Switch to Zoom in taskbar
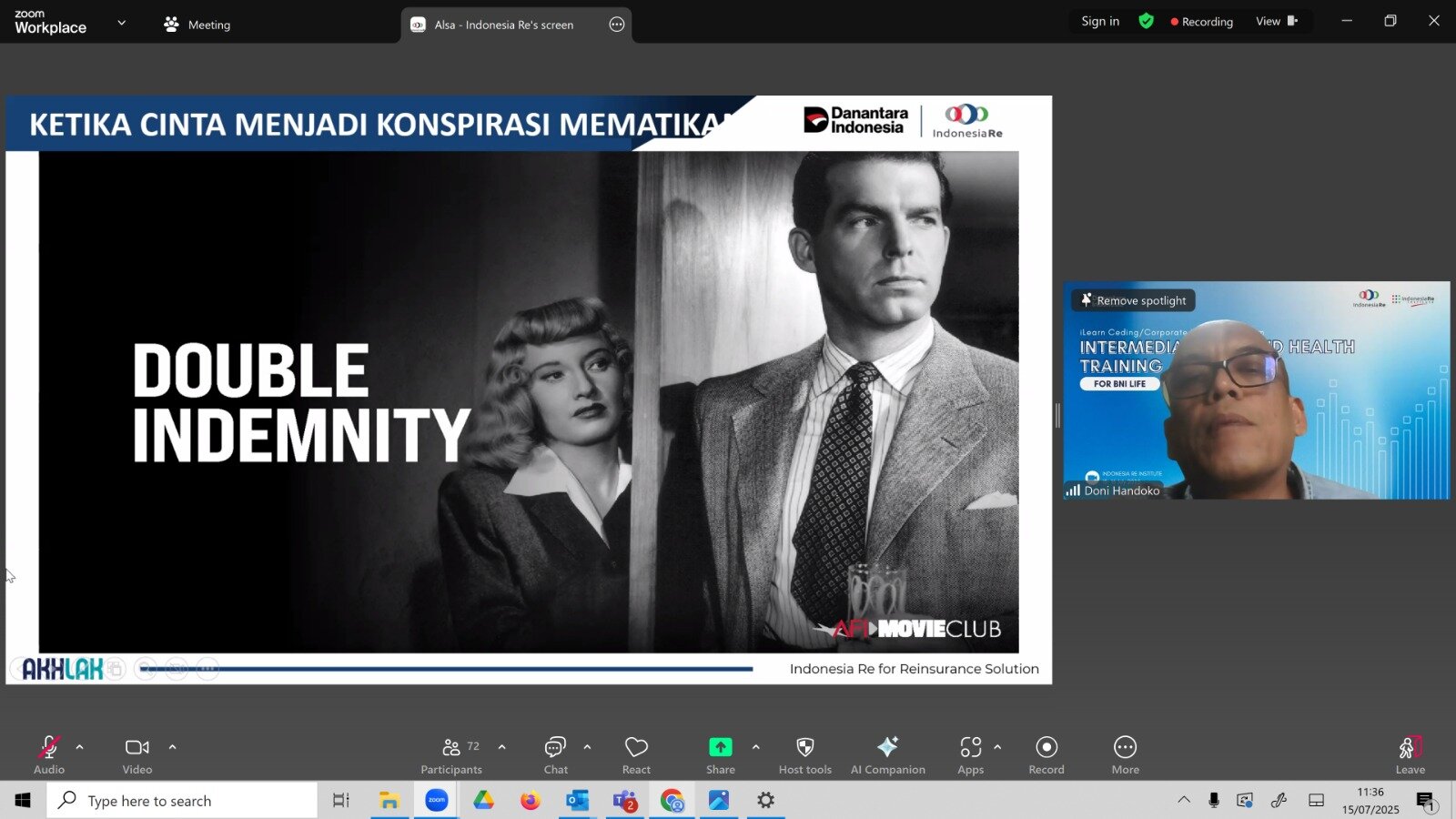The image size is (1456, 819). (x=437, y=800)
